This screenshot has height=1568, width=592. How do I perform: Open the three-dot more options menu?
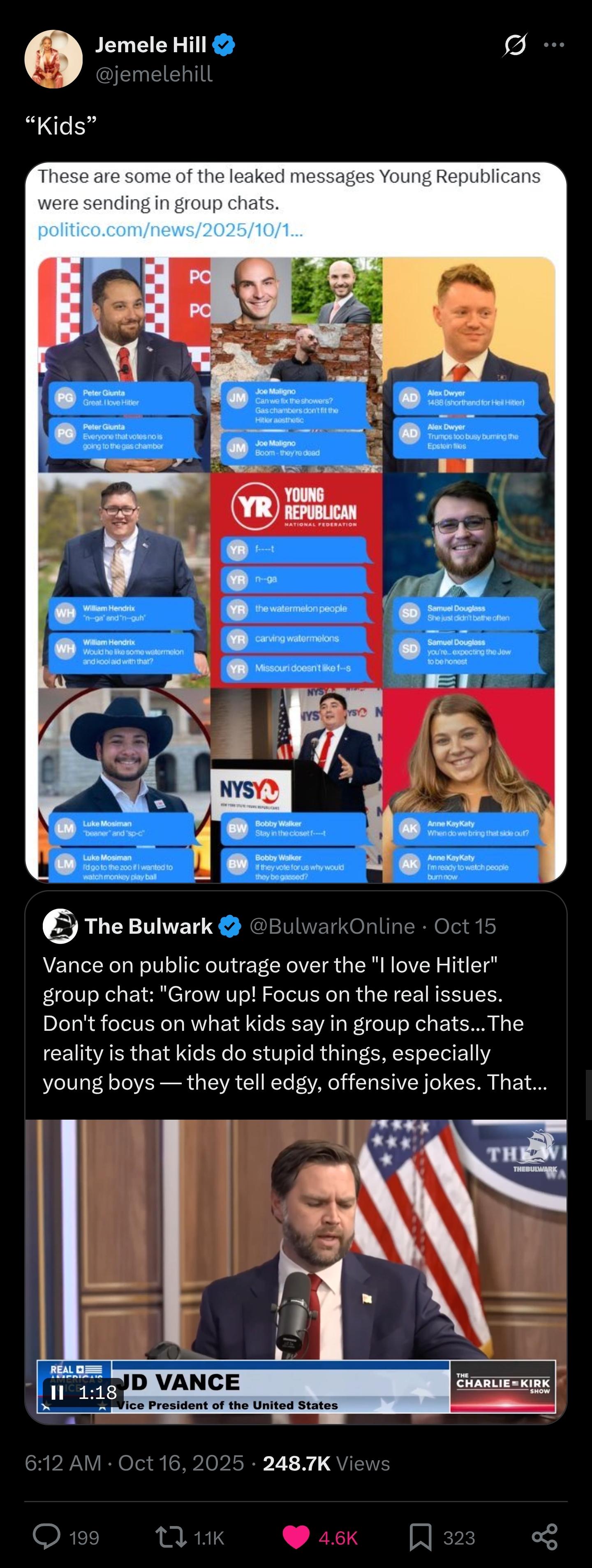click(554, 44)
